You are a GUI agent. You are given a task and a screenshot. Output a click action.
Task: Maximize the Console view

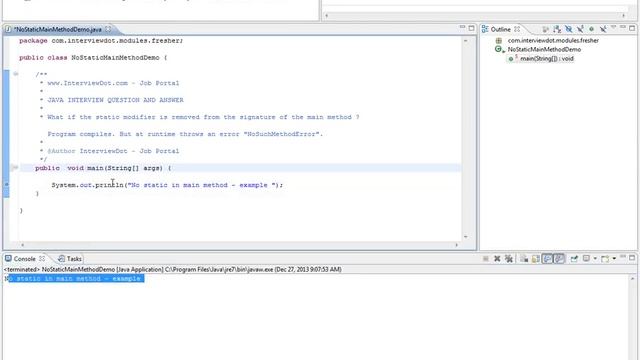point(632,258)
